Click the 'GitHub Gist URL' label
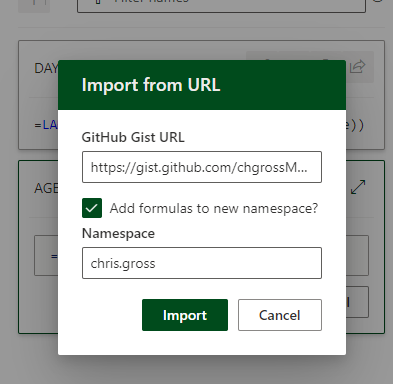 pos(133,137)
